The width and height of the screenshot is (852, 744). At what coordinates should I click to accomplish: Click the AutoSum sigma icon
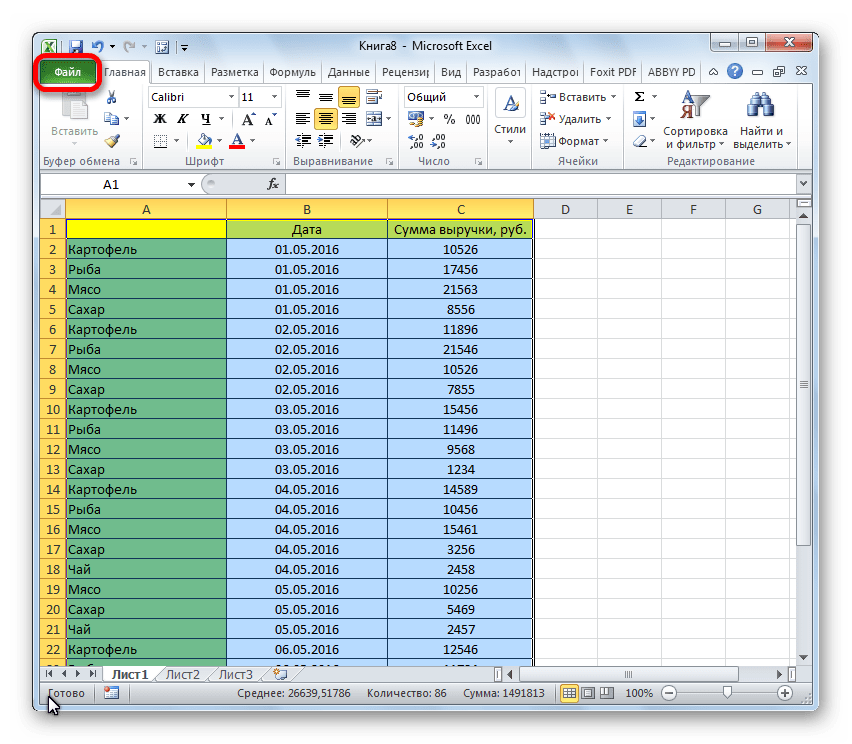[x=639, y=97]
